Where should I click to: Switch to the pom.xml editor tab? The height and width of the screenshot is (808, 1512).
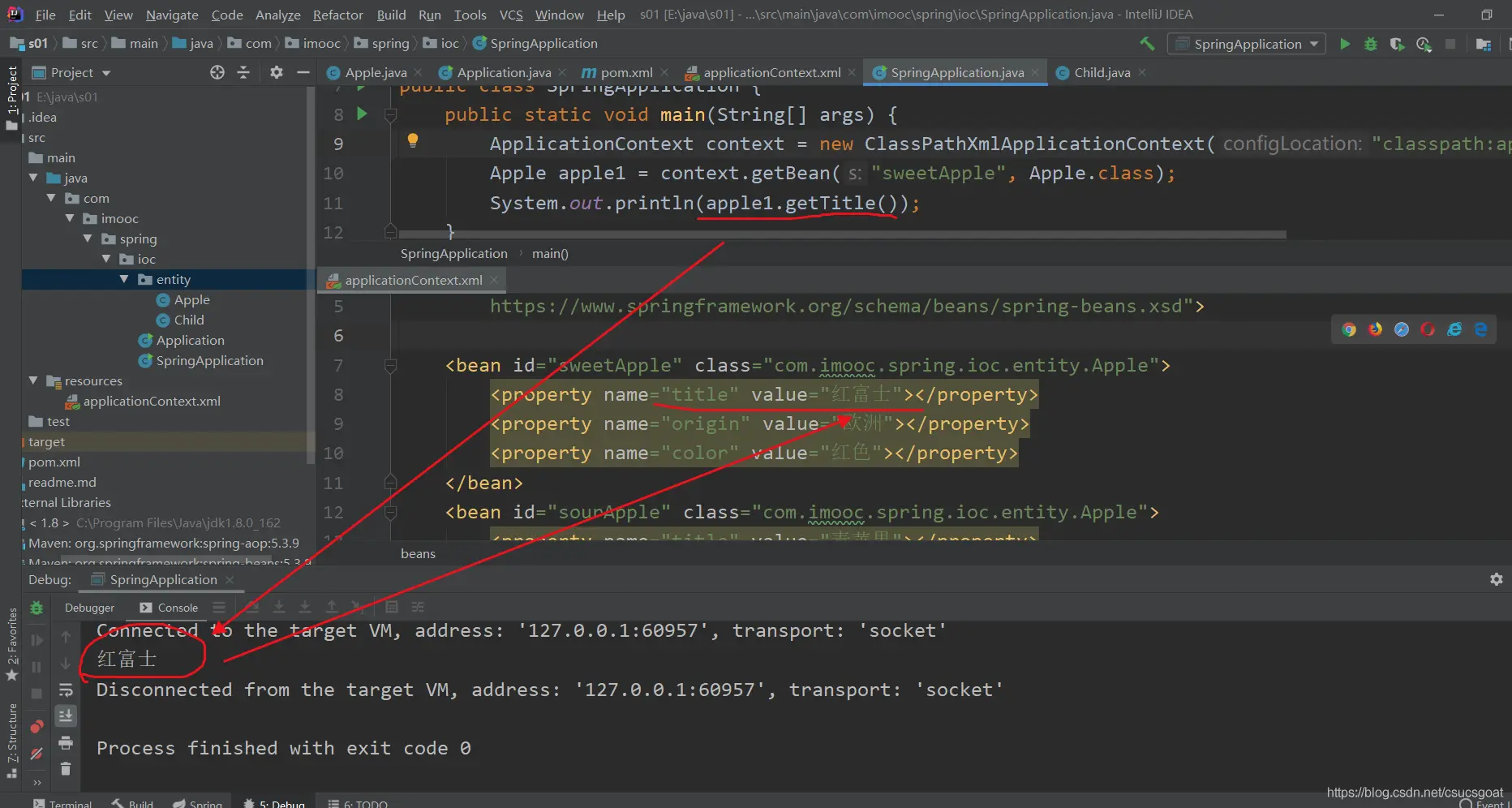tap(625, 72)
